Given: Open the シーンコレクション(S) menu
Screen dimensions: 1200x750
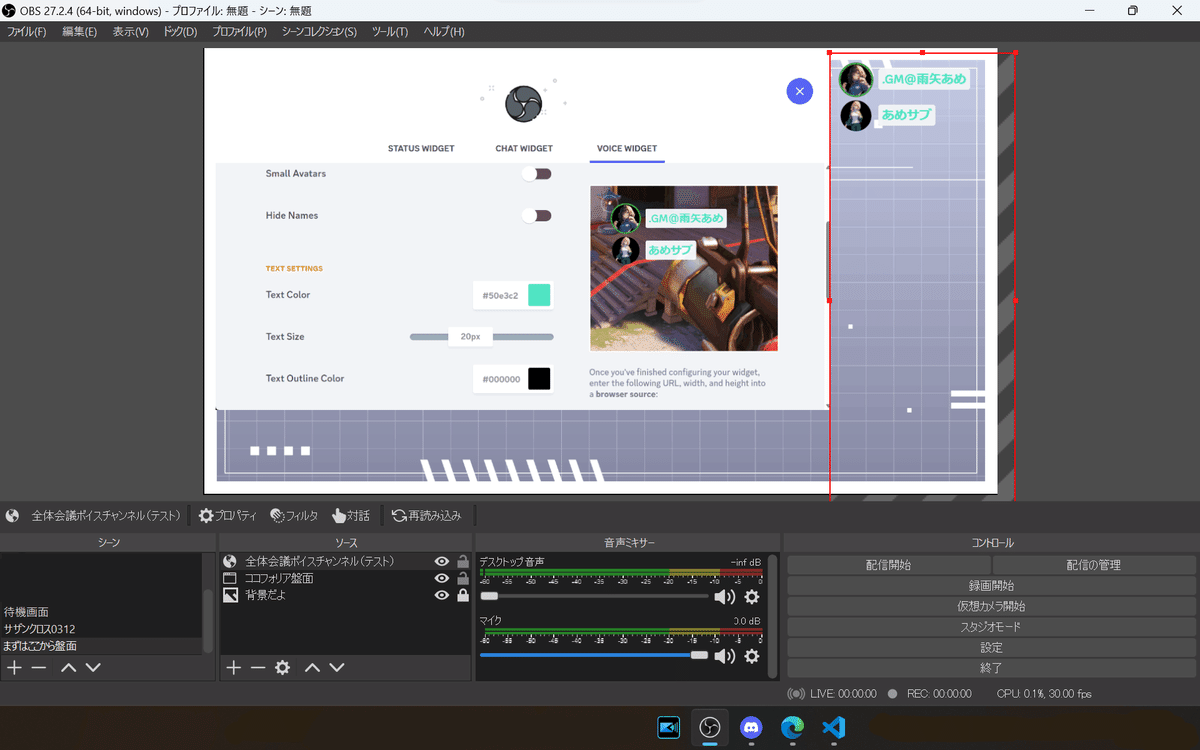Looking at the screenshot, I should [x=319, y=32].
